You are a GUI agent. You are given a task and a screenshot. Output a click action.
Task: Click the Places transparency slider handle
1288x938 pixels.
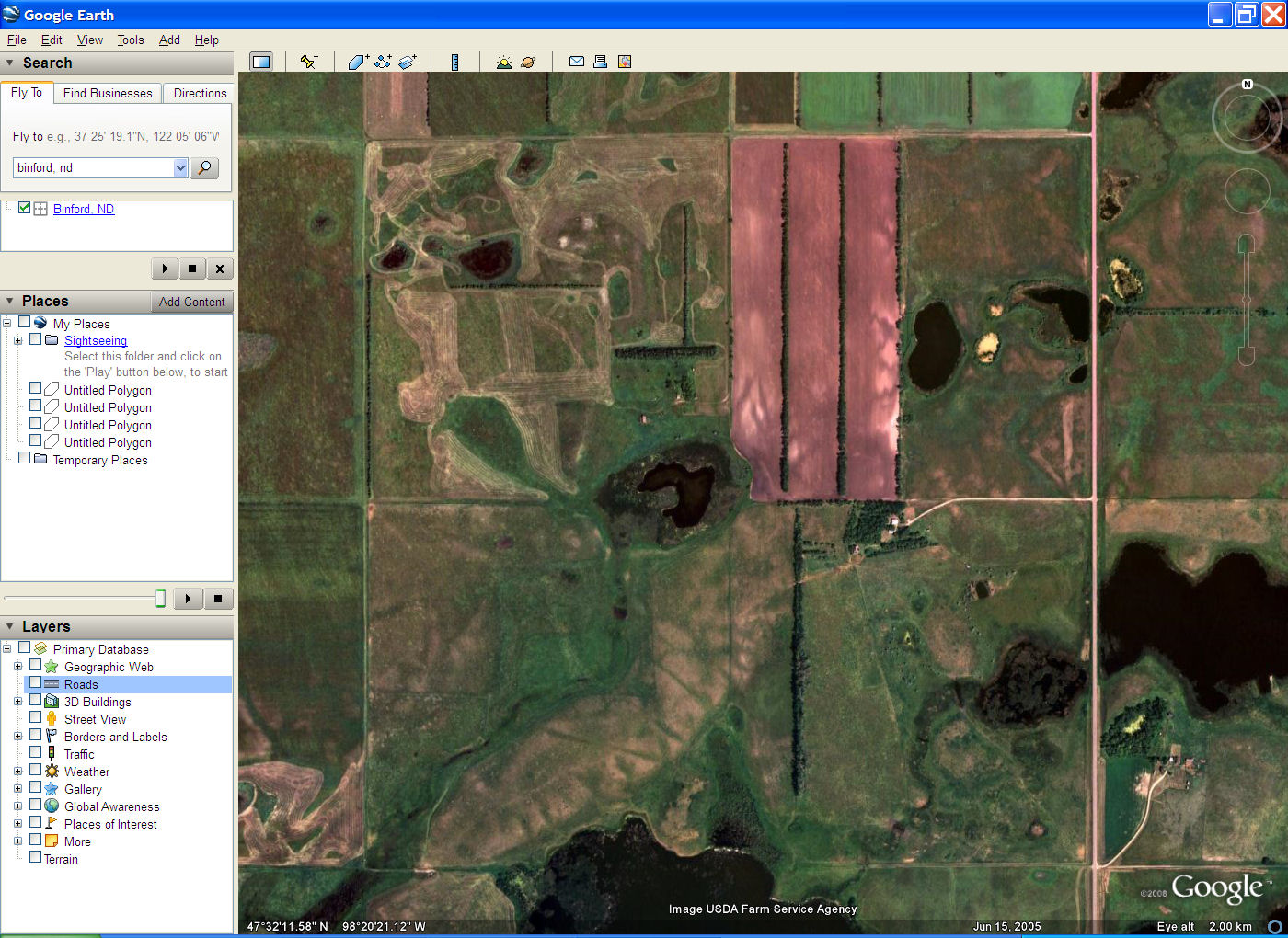tap(160, 599)
